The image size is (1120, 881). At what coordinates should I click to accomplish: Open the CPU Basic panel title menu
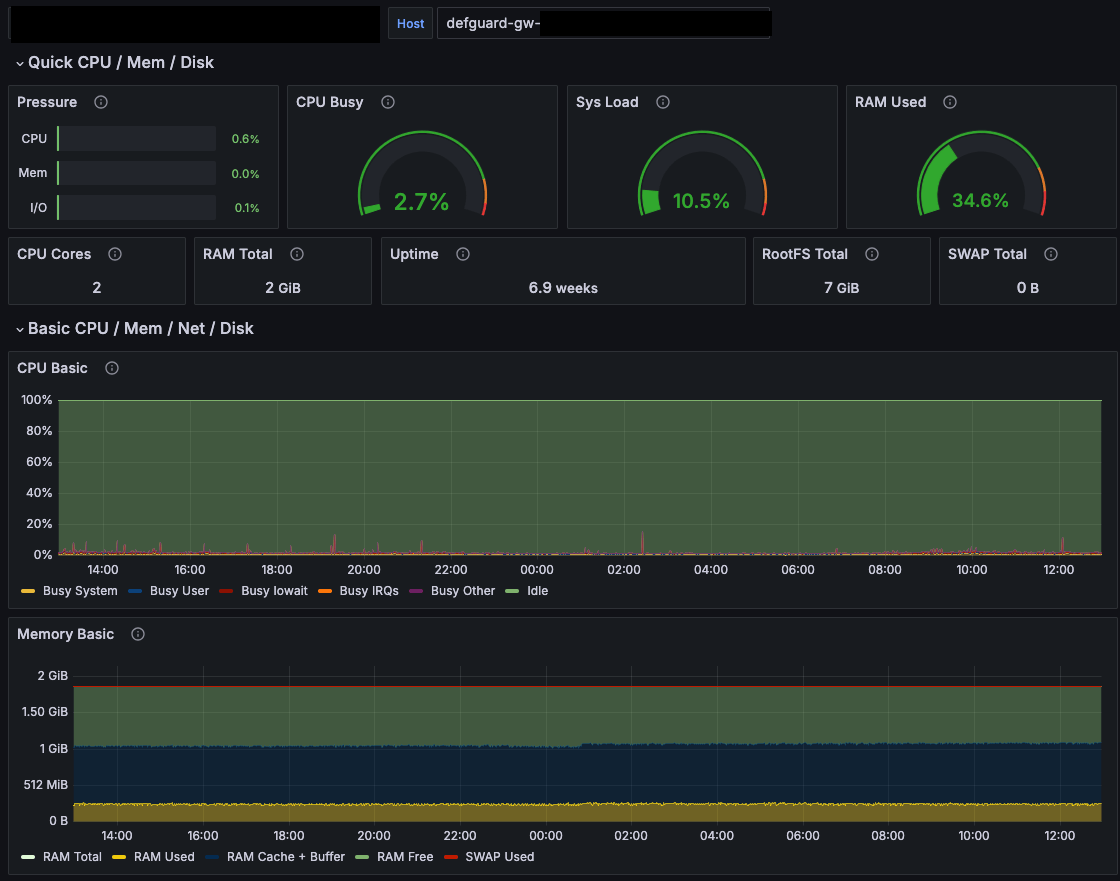53,368
